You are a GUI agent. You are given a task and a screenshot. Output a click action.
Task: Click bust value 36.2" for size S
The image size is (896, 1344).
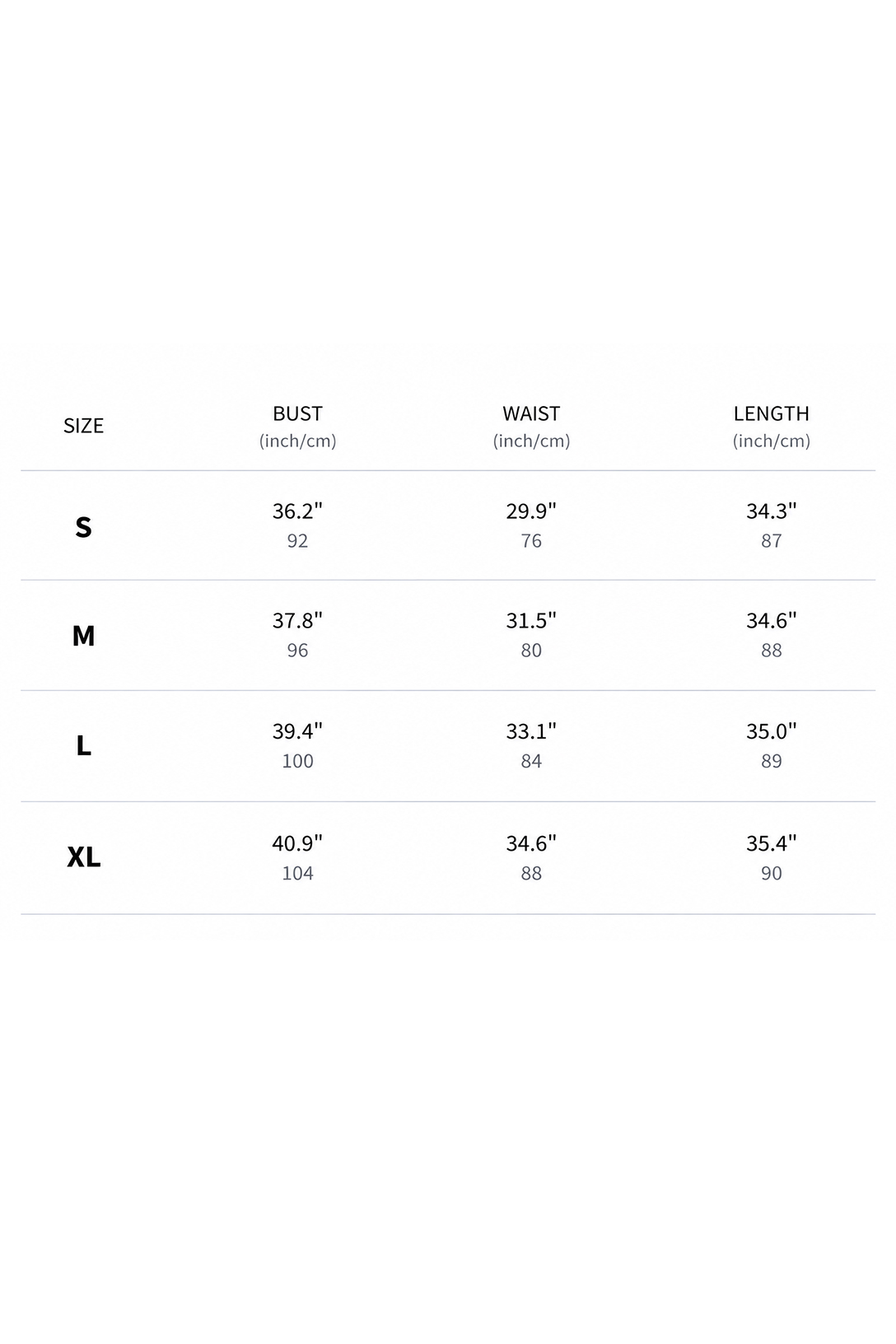[297, 511]
